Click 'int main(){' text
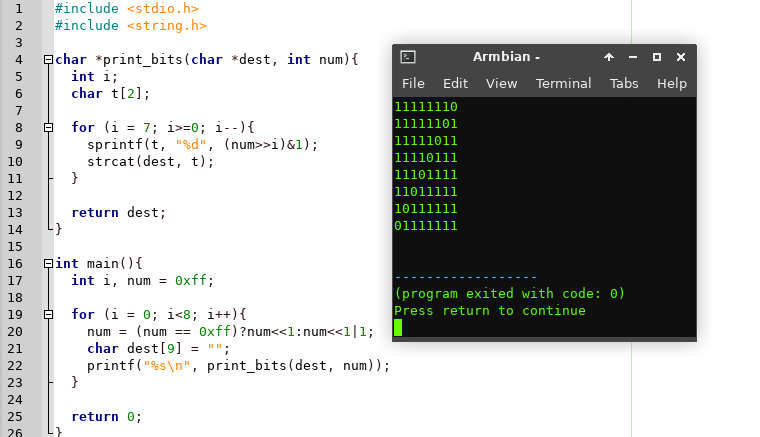760x437 pixels. 98,264
